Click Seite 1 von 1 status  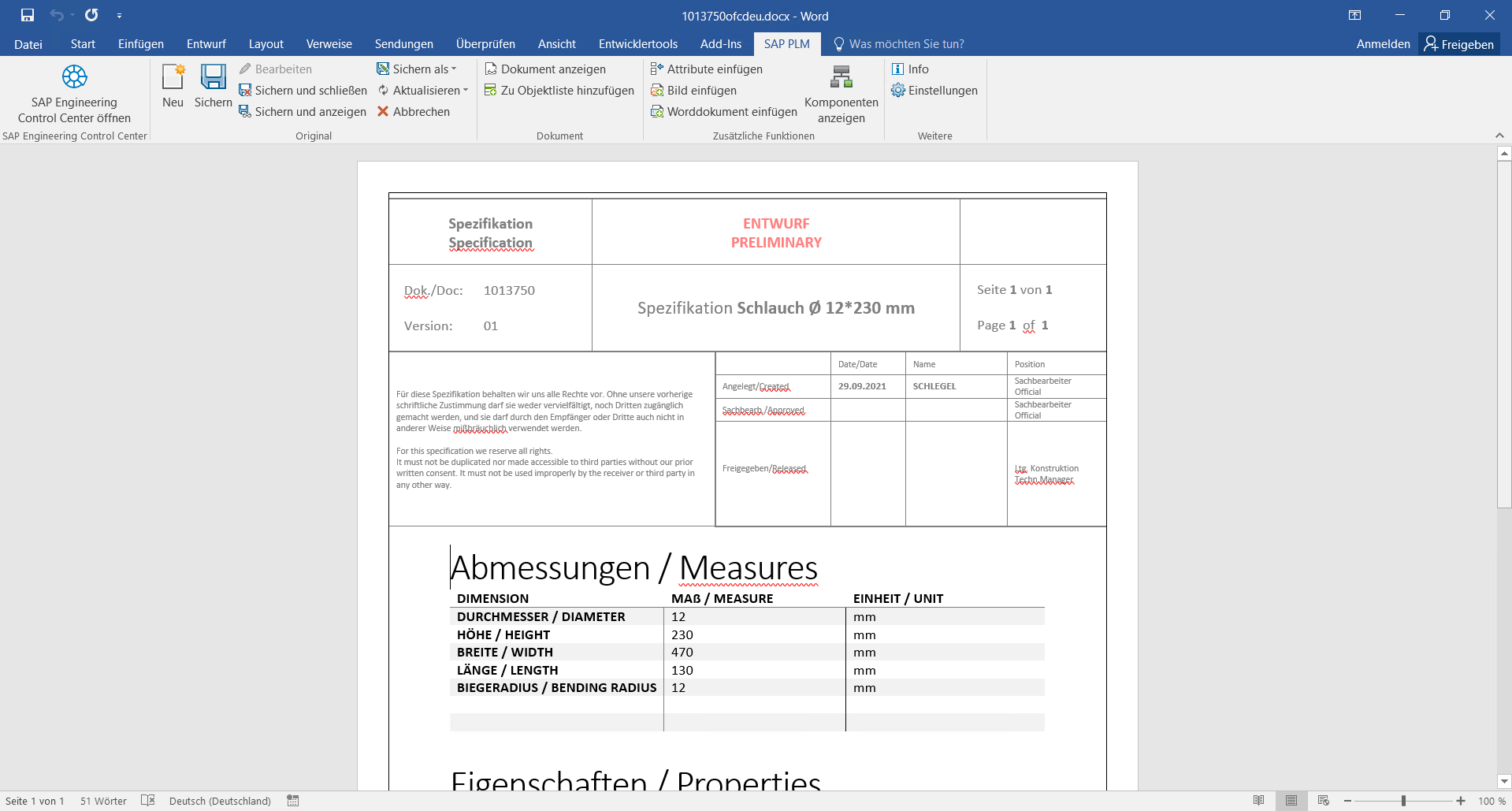click(35, 801)
